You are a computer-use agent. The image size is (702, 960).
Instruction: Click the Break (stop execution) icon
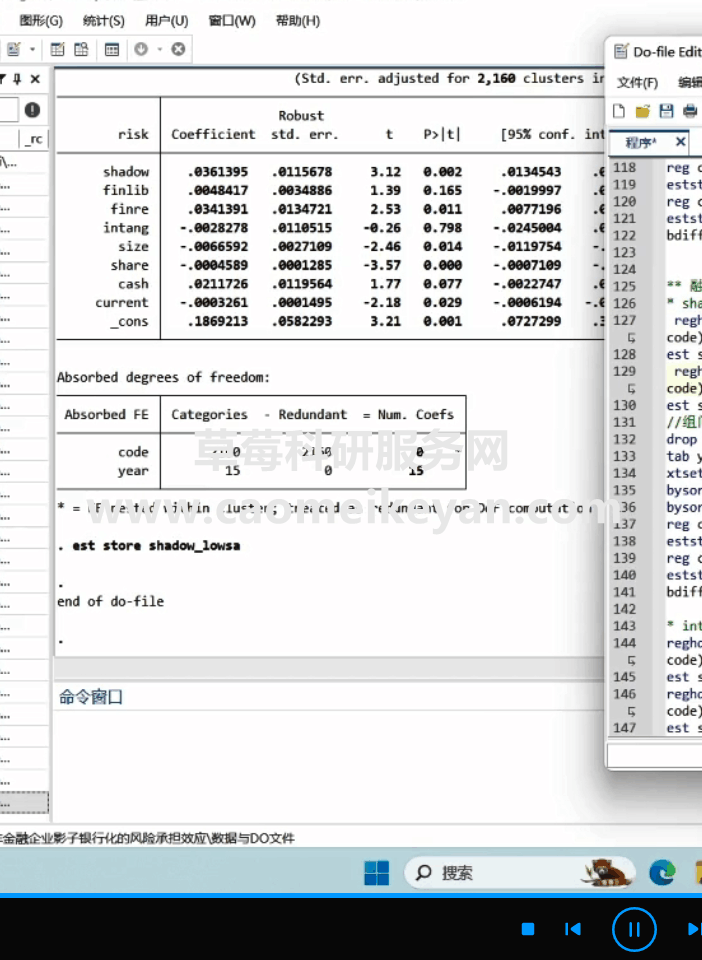(x=178, y=49)
